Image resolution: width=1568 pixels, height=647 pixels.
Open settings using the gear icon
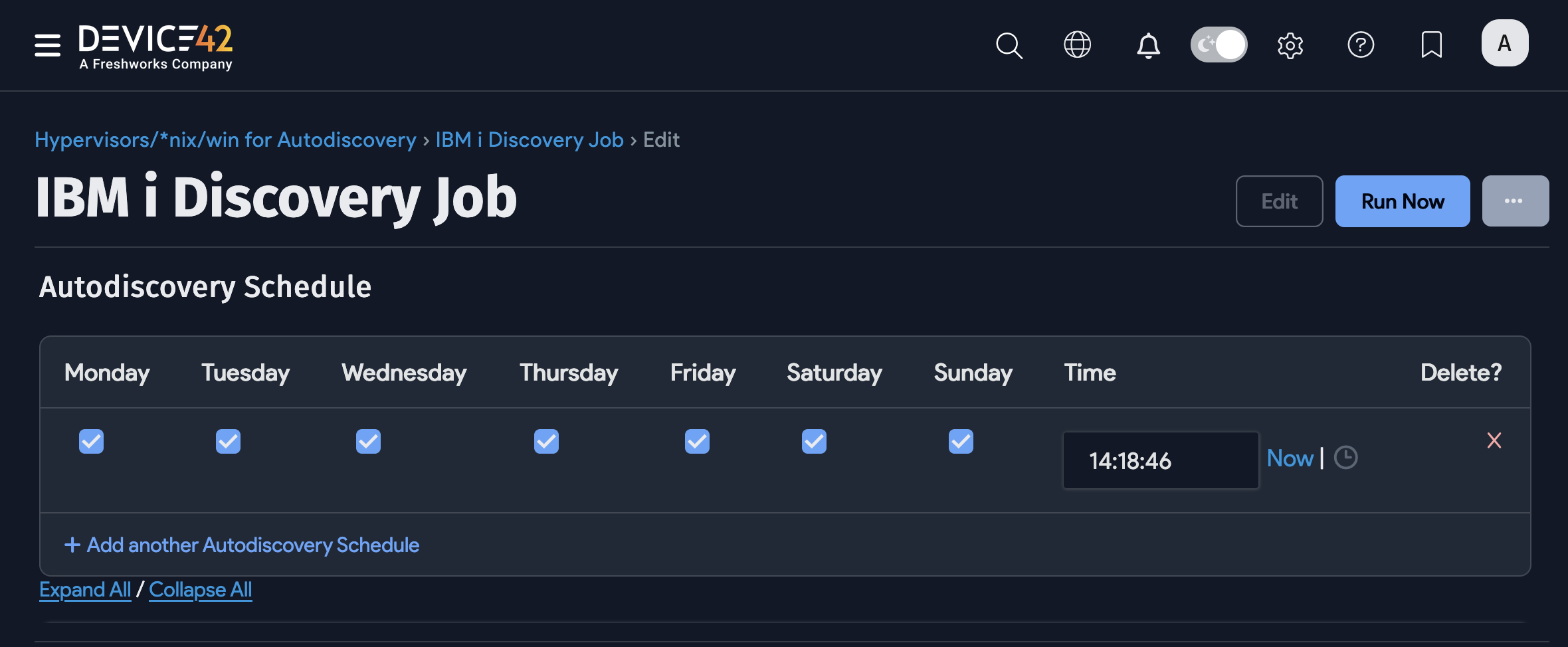click(1290, 45)
